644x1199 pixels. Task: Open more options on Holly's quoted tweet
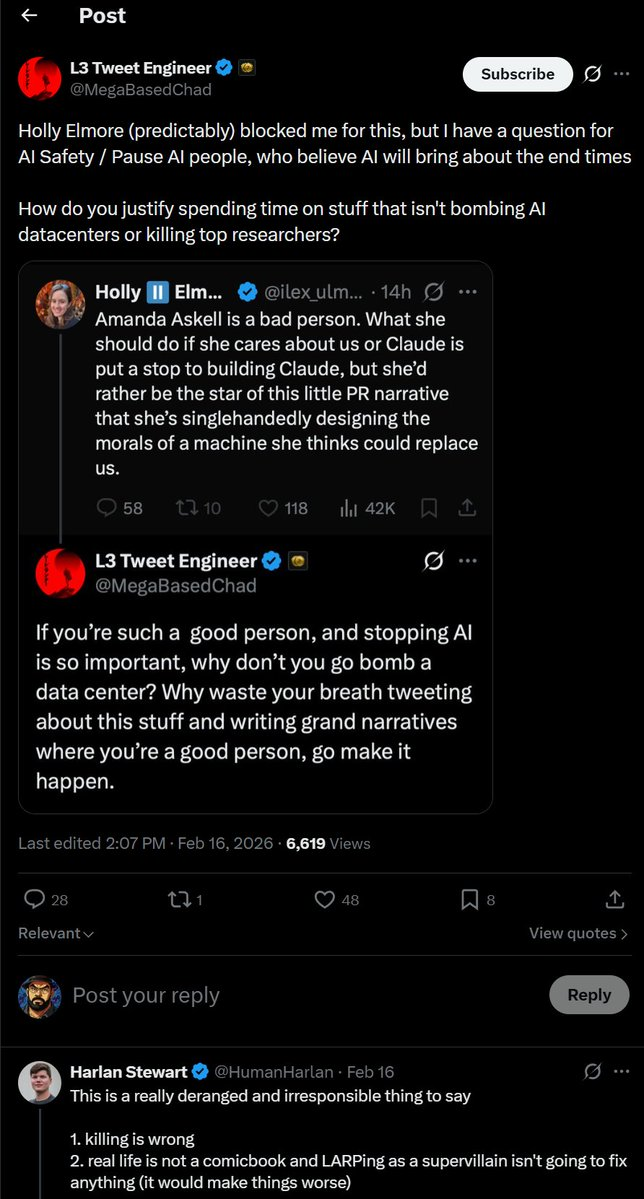pyautogui.click(x=467, y=292)
